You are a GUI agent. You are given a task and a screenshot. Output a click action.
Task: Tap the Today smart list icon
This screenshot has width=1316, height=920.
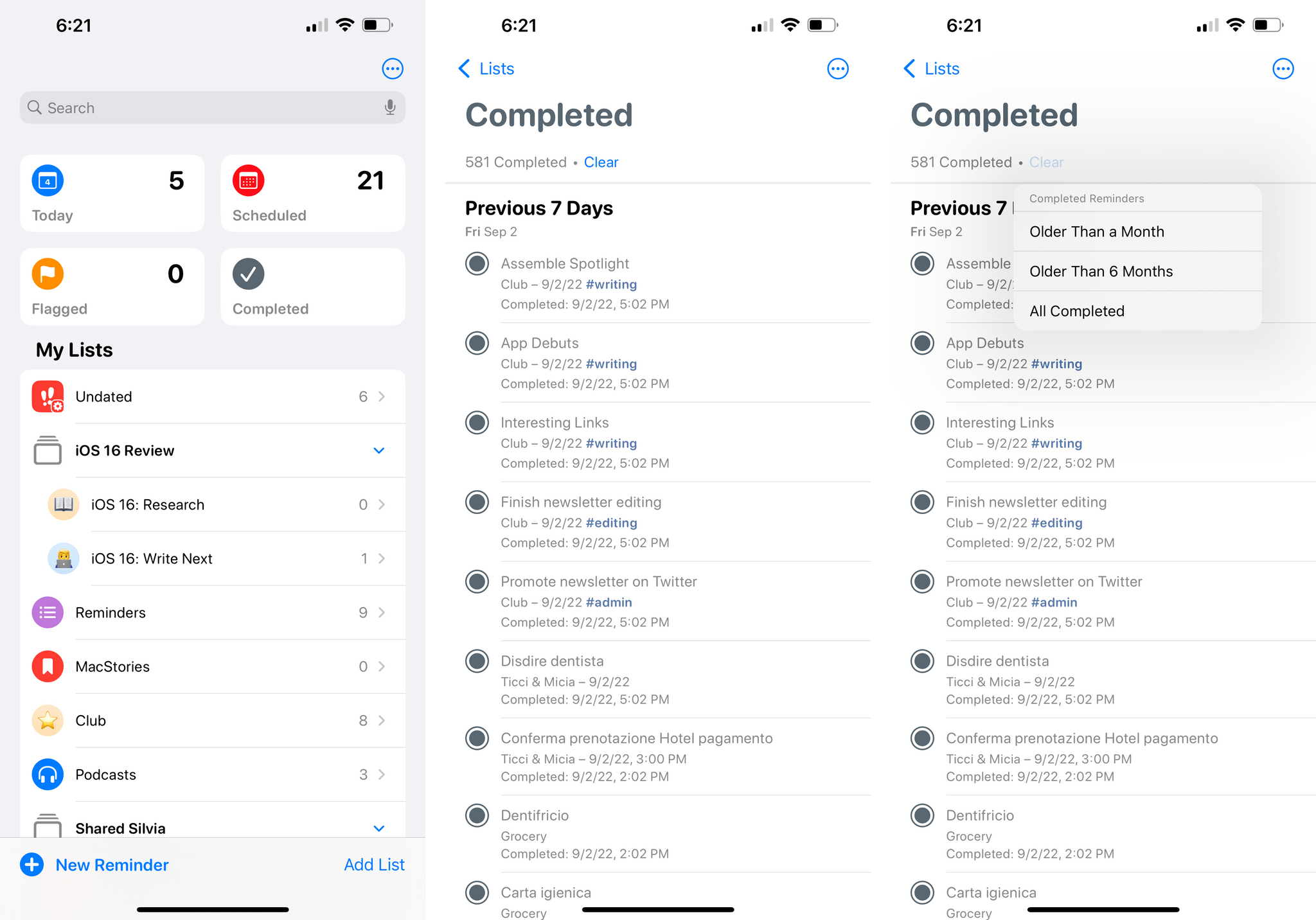[x=48, y=181]
